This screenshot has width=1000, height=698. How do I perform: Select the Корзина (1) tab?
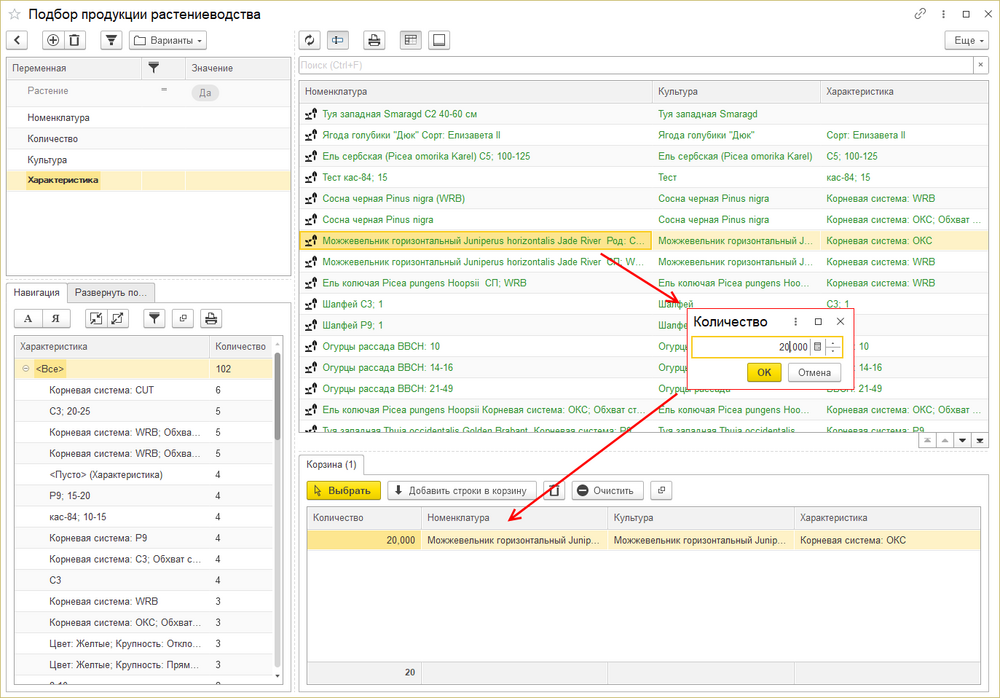coord(333,465)
